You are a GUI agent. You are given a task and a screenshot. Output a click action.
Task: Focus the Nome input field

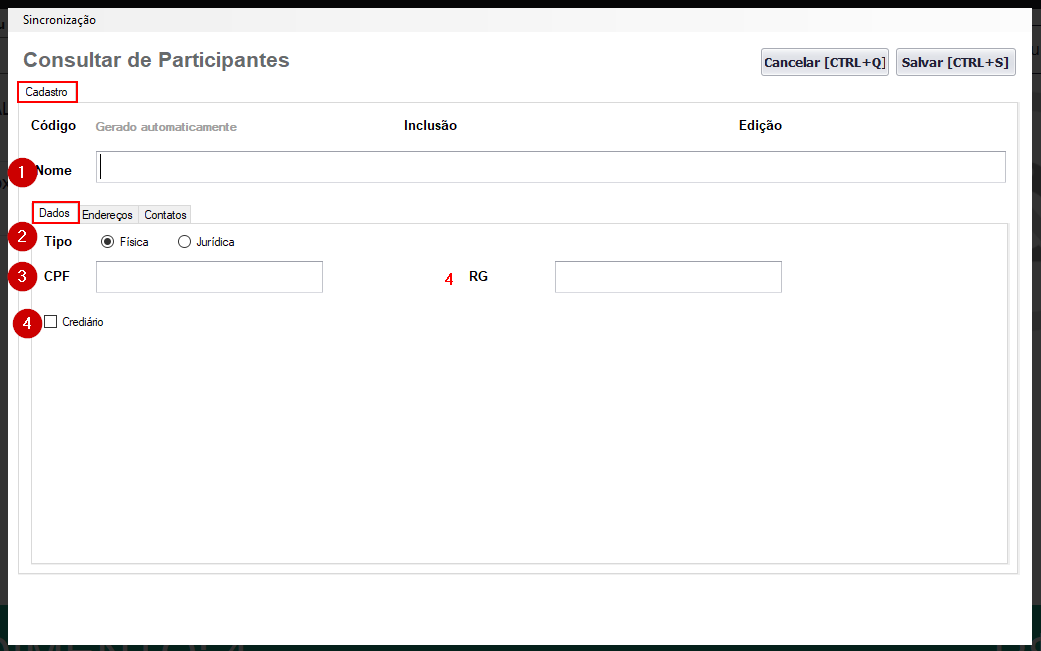pos(550,167)
